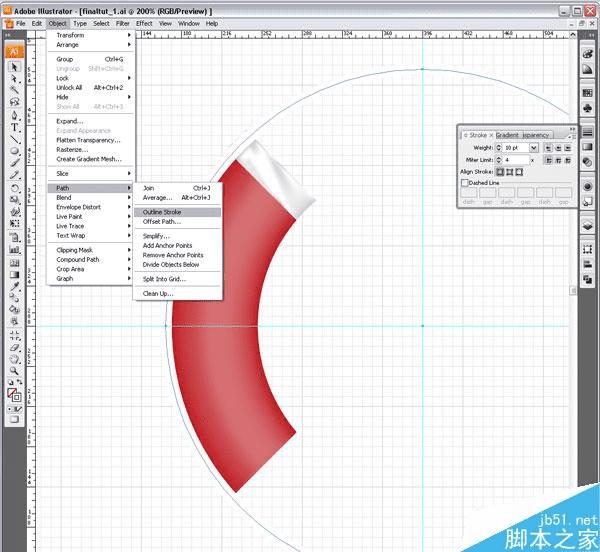
Task: Enable the Dashed Line checkbox
Action: pos(465,183)
